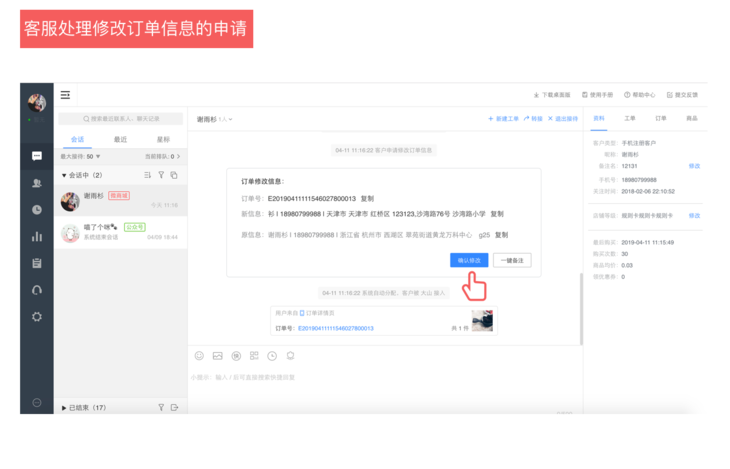Expand the 已结束 (17) conversation group

point(65,408)
